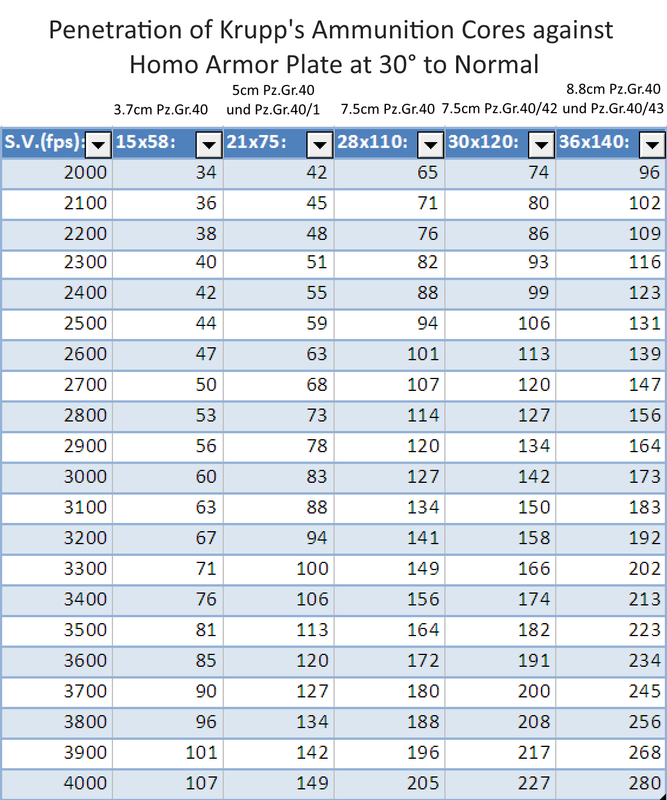Select 30x120 value 191 in row 3600
Screen dimensions: 667x800
coord(500,662)
